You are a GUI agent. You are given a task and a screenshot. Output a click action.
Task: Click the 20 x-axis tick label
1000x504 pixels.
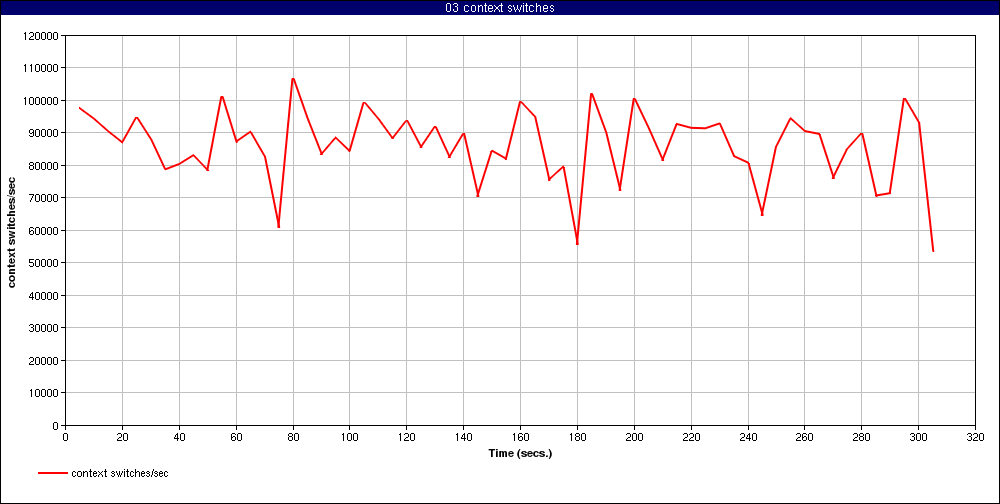[122, 436]
